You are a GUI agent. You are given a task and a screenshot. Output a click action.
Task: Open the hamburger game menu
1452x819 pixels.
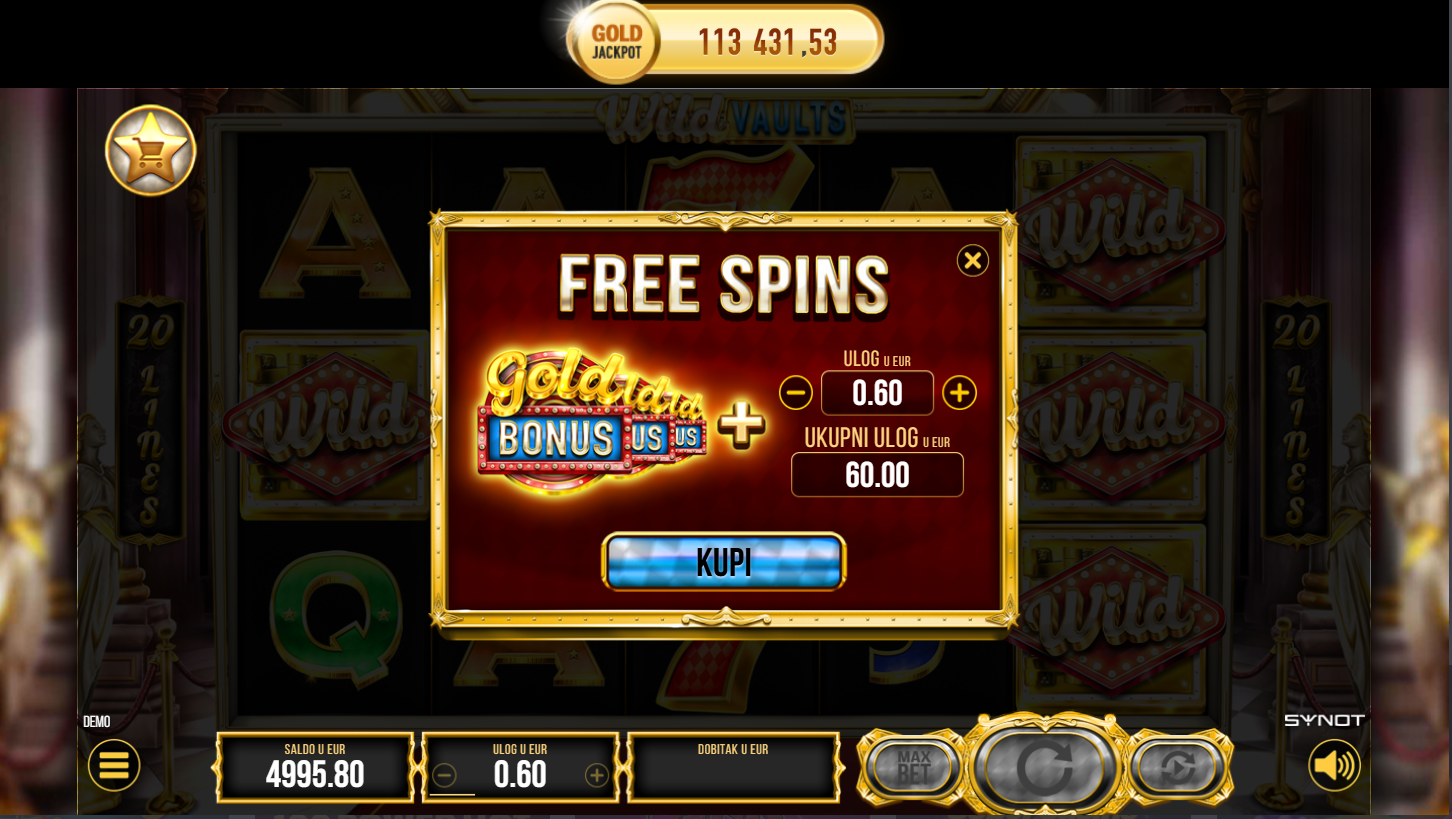coord(114,765)
